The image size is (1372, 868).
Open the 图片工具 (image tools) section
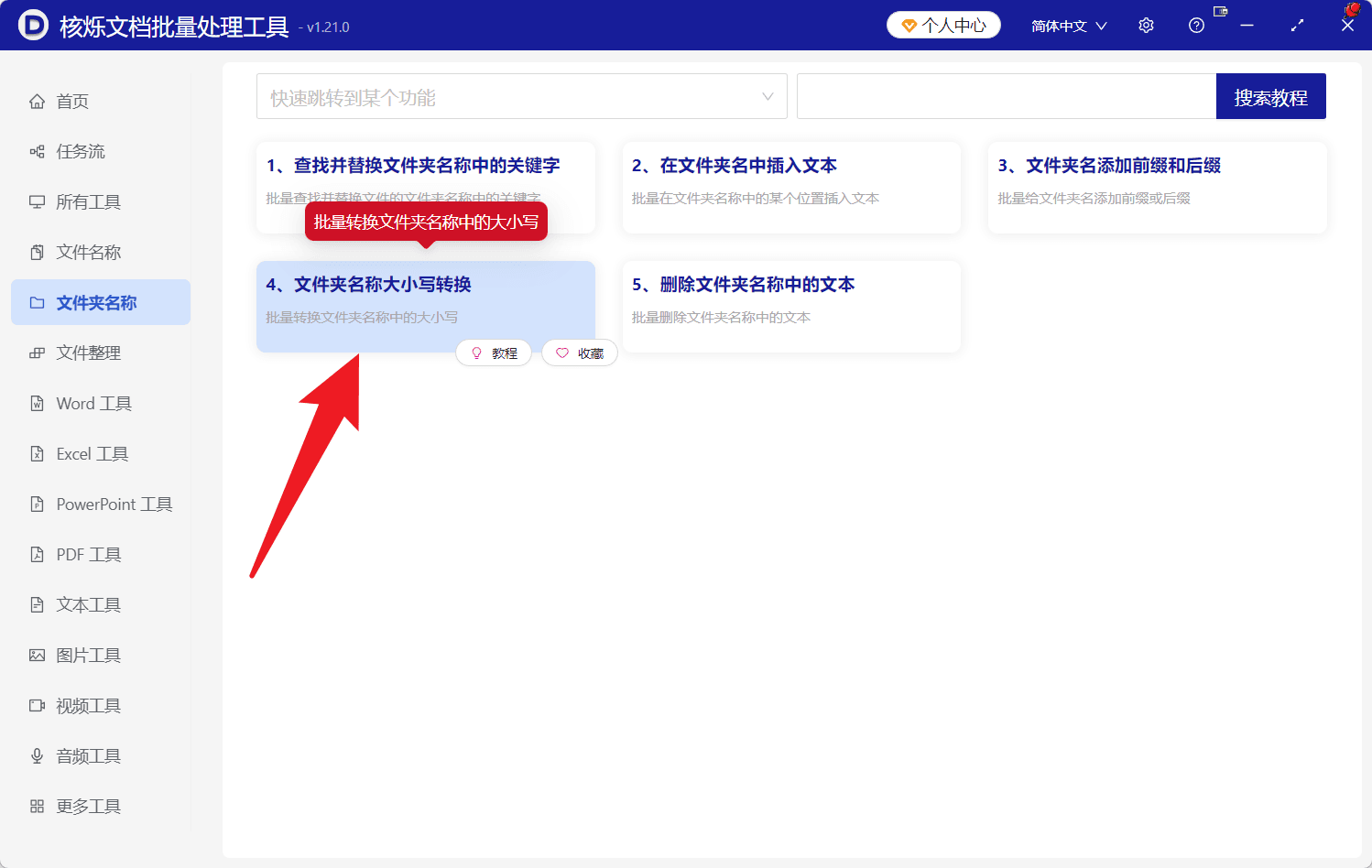click(89, 655)
